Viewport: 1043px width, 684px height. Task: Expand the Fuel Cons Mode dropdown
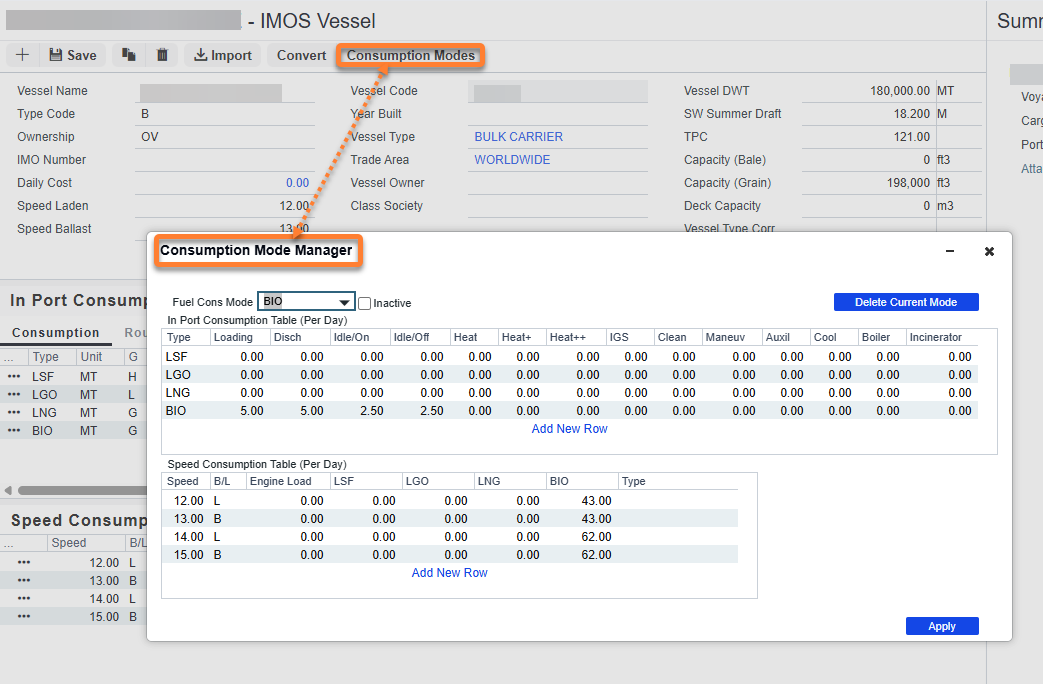tap(344, 302)
